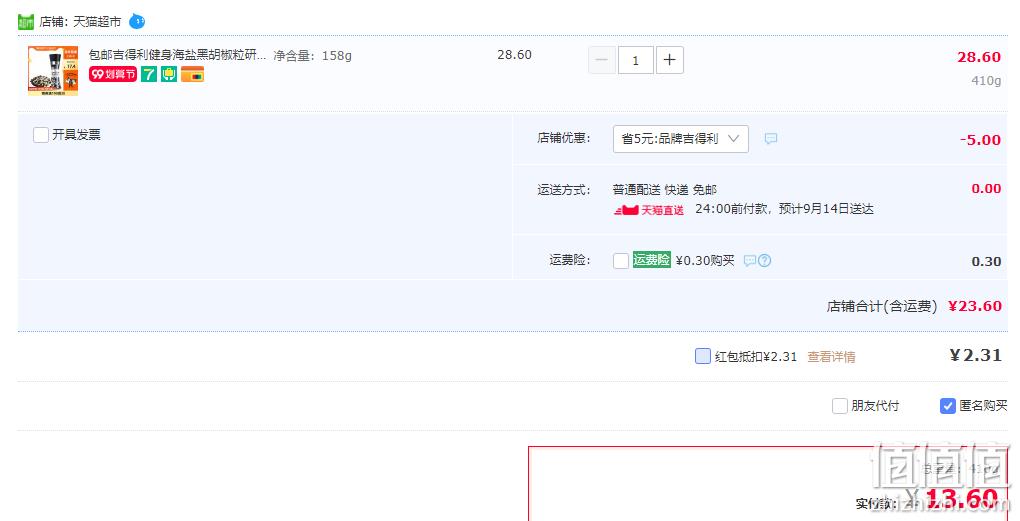Click the 净含量：158g text
Screen dimensions: 1020x521
(312, 55)
